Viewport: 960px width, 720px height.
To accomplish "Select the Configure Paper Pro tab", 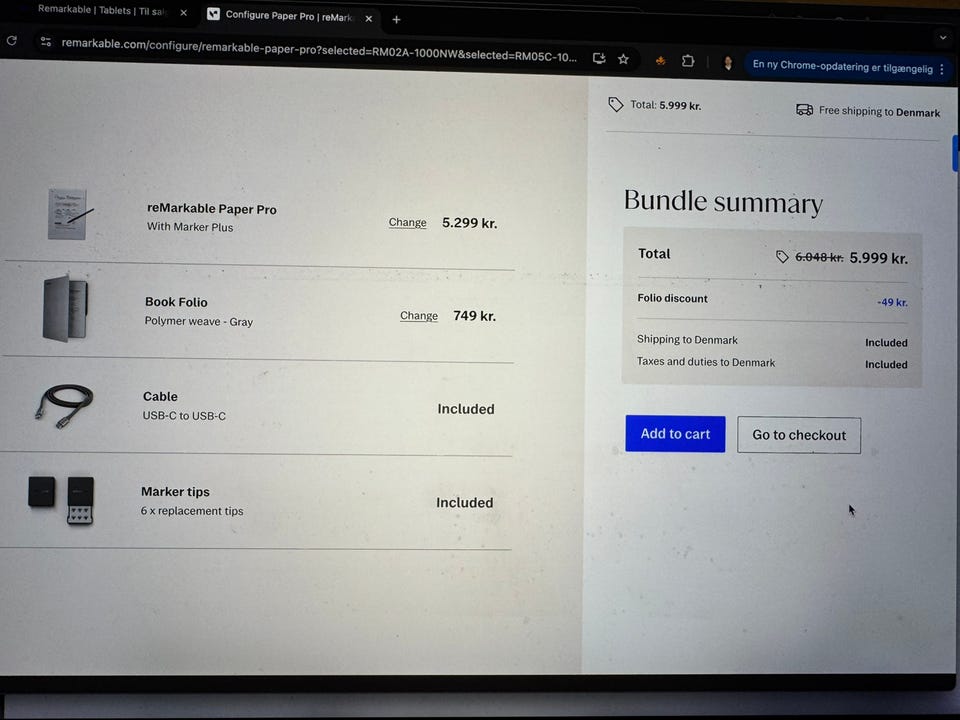I will click(290, 15).
